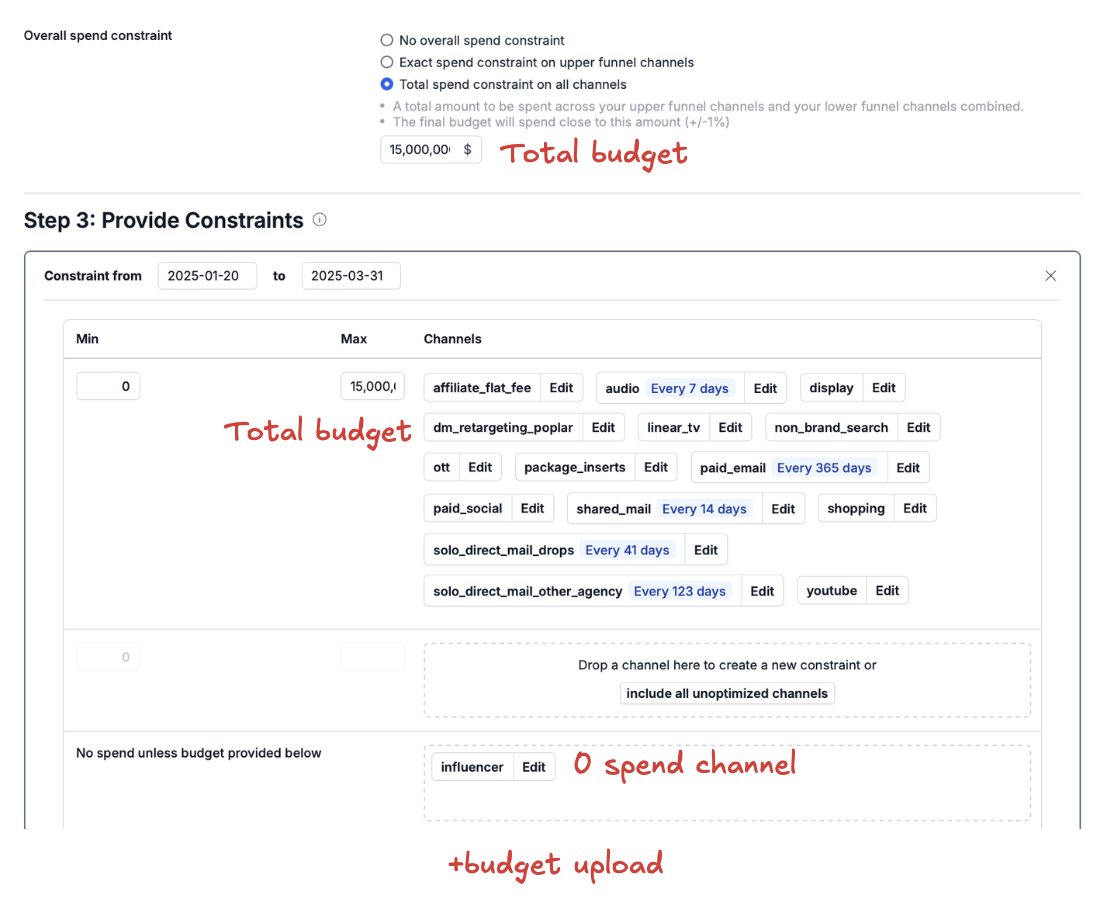The height and width of the screenshot is (914, 1100).
Task: Click the Max value input field
Action: 372,386
